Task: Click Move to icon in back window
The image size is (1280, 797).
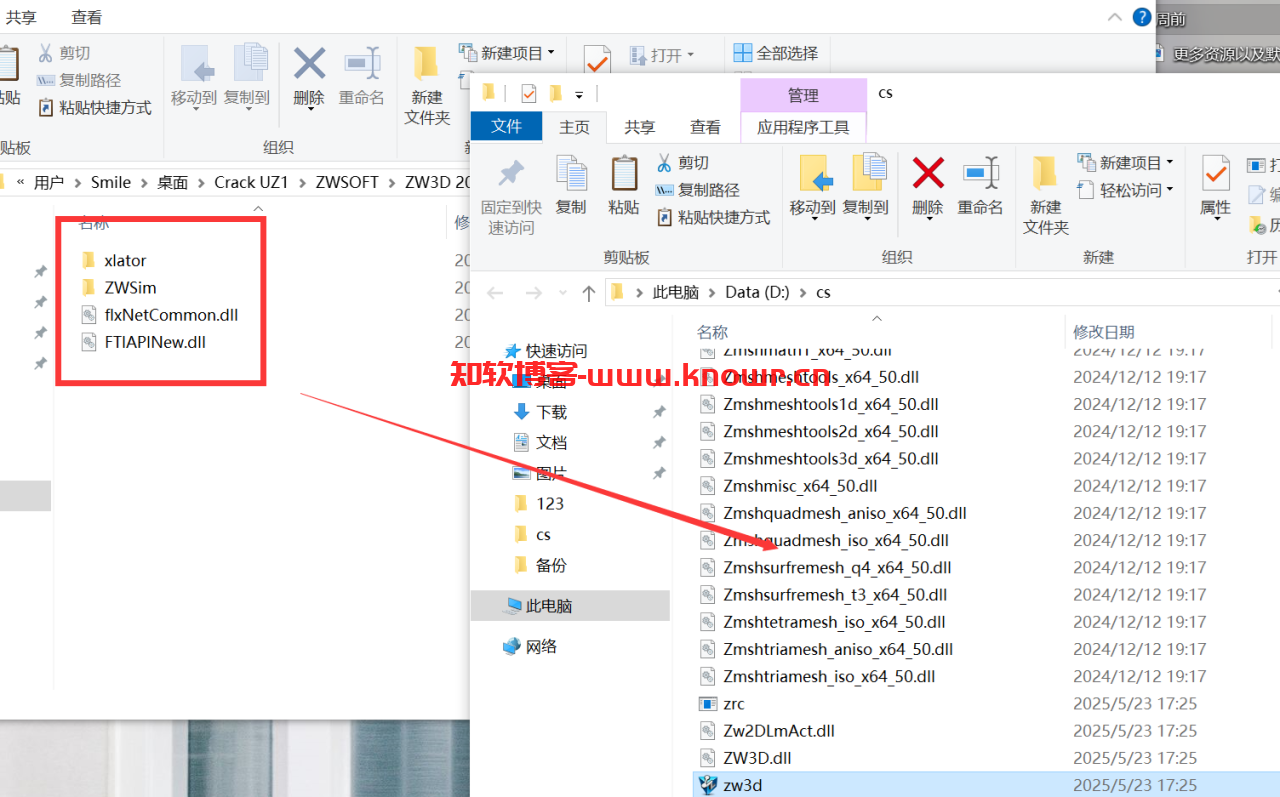Action: (x=197, y=64)
